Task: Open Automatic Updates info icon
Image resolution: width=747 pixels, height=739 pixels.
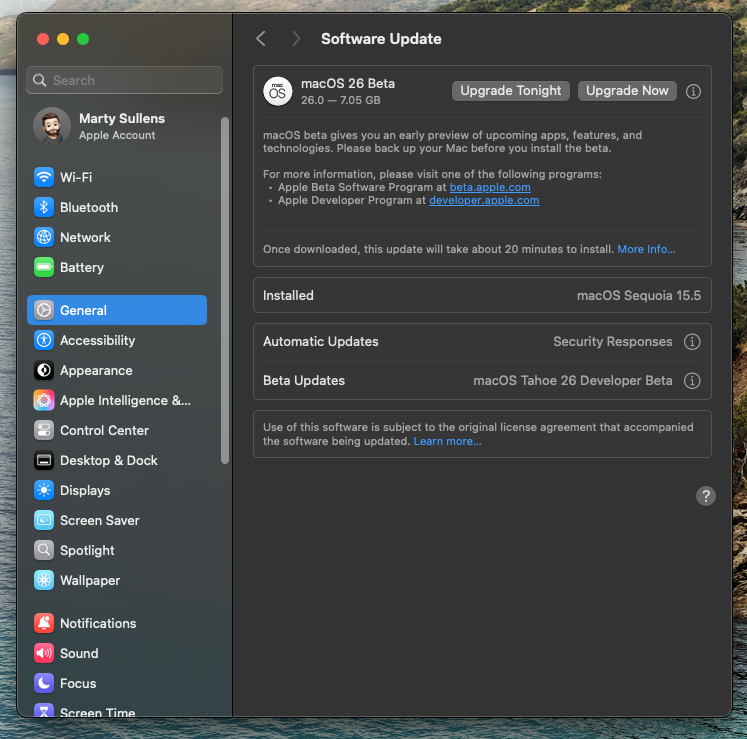Action: pos(692,342)
